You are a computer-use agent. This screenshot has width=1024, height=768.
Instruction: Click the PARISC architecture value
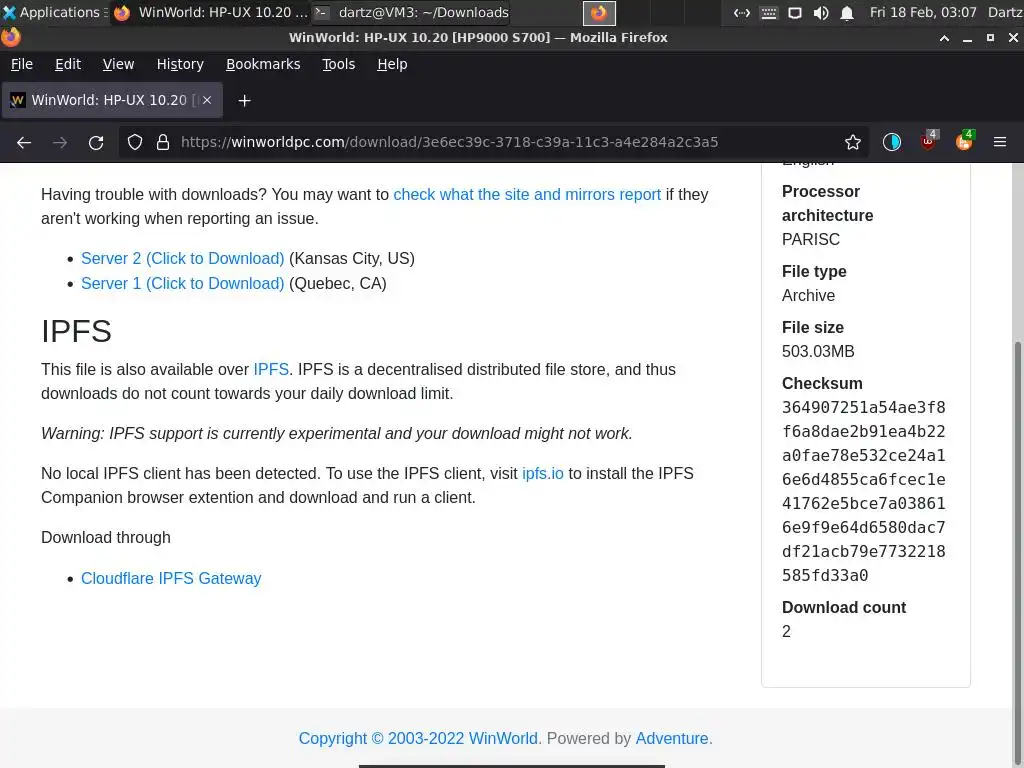810,240
